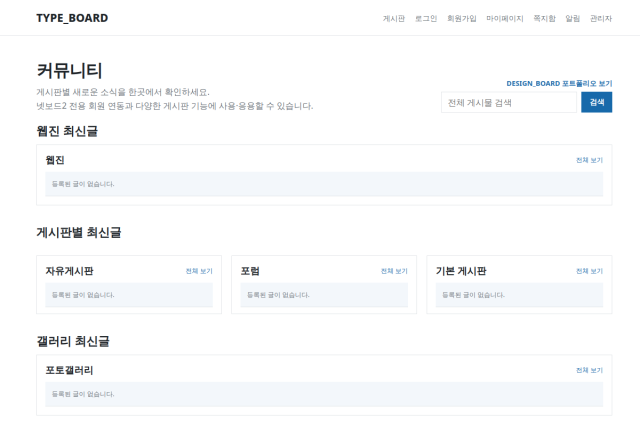Click 전체 보기 for 자유게시판
The height and width of the screenshot is (448, 640).
point(199,271)
